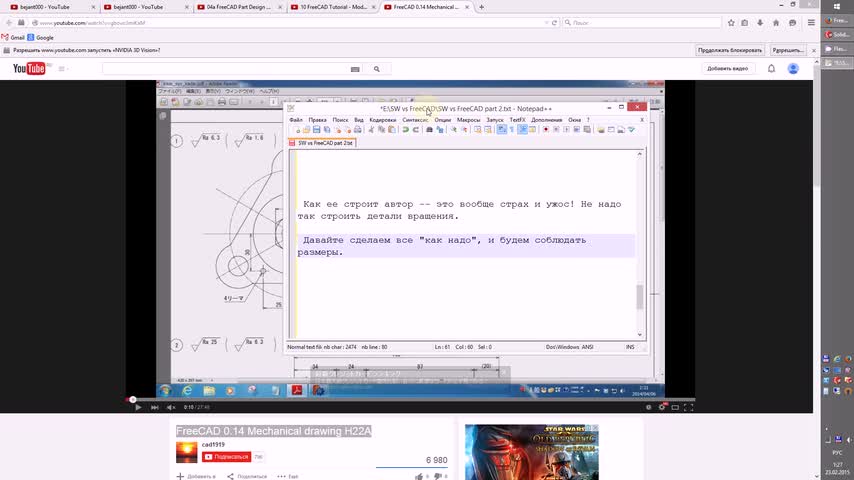Reload page in address bar
Image resolution: width=854 pixels, height=480 pixels.
click(554, 23)
